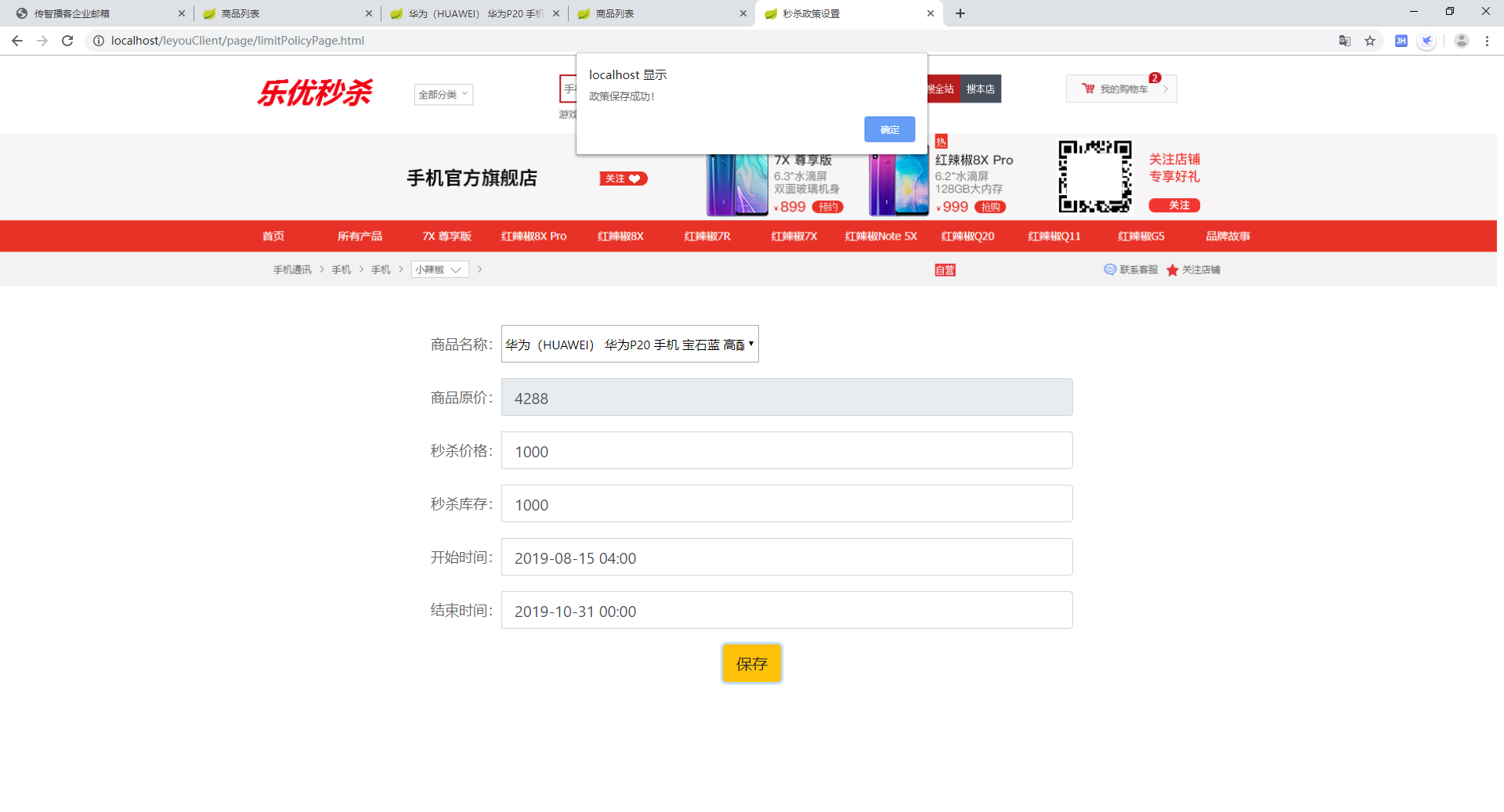Click the 7X 尊享版 phone image
Screen dimensions: 1504x812
737,184
